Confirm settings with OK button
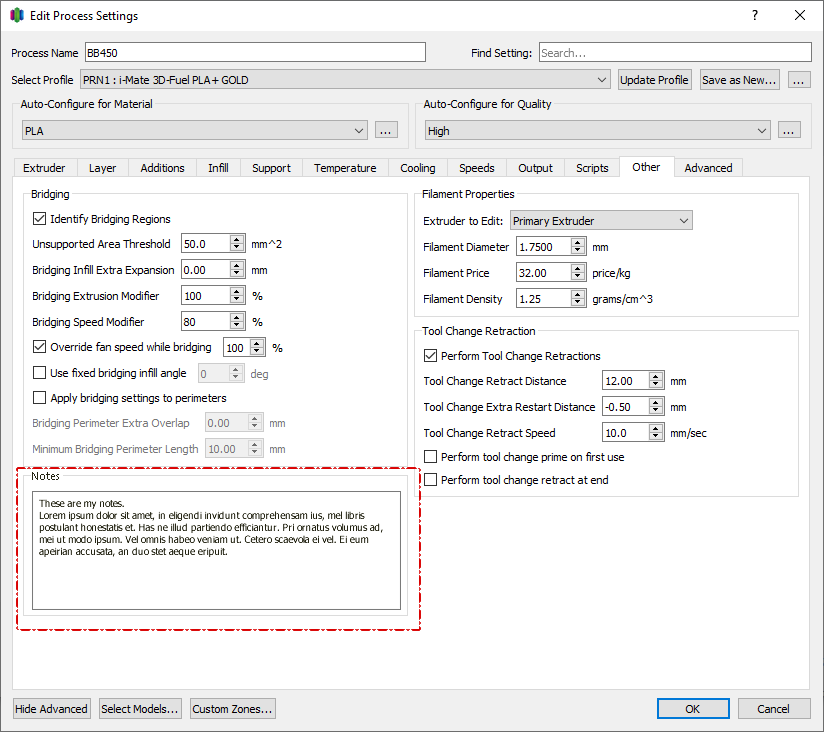The width and height of the screenshot is (824, 732). point(693,709)
